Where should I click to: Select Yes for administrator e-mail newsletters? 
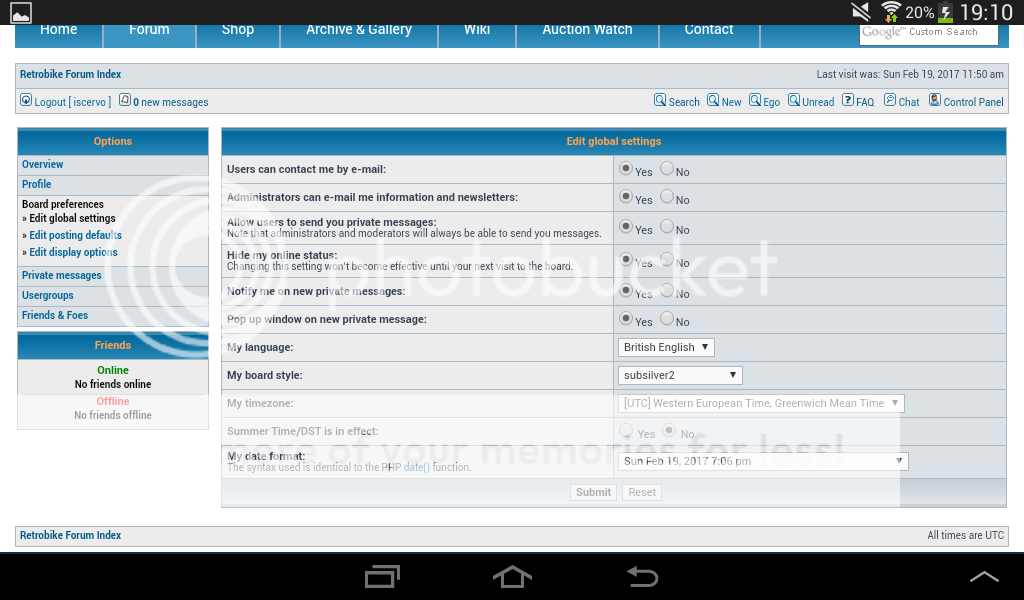coord(626,197)
